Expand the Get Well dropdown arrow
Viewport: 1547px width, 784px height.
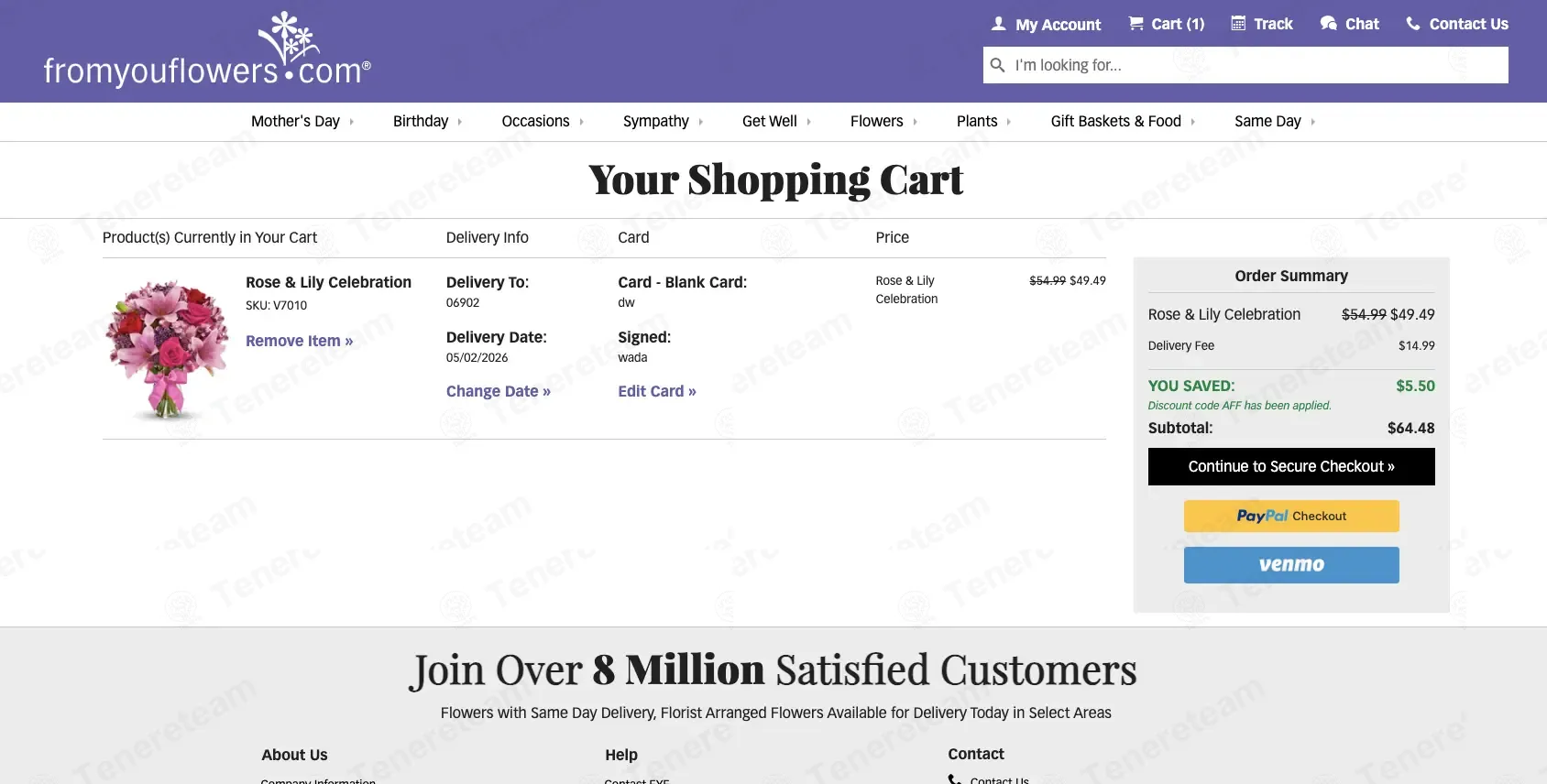tap(809, 122)
